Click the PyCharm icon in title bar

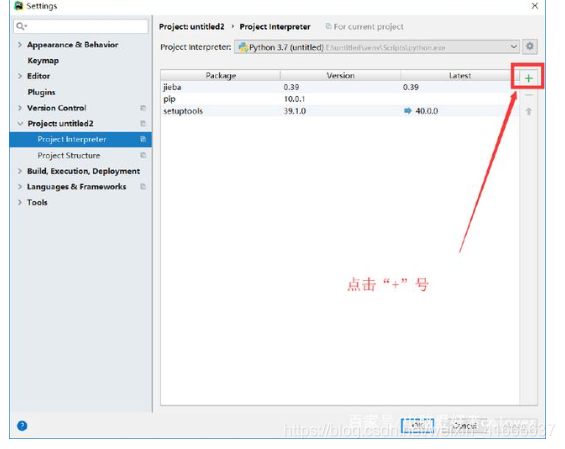coord(19,6)
